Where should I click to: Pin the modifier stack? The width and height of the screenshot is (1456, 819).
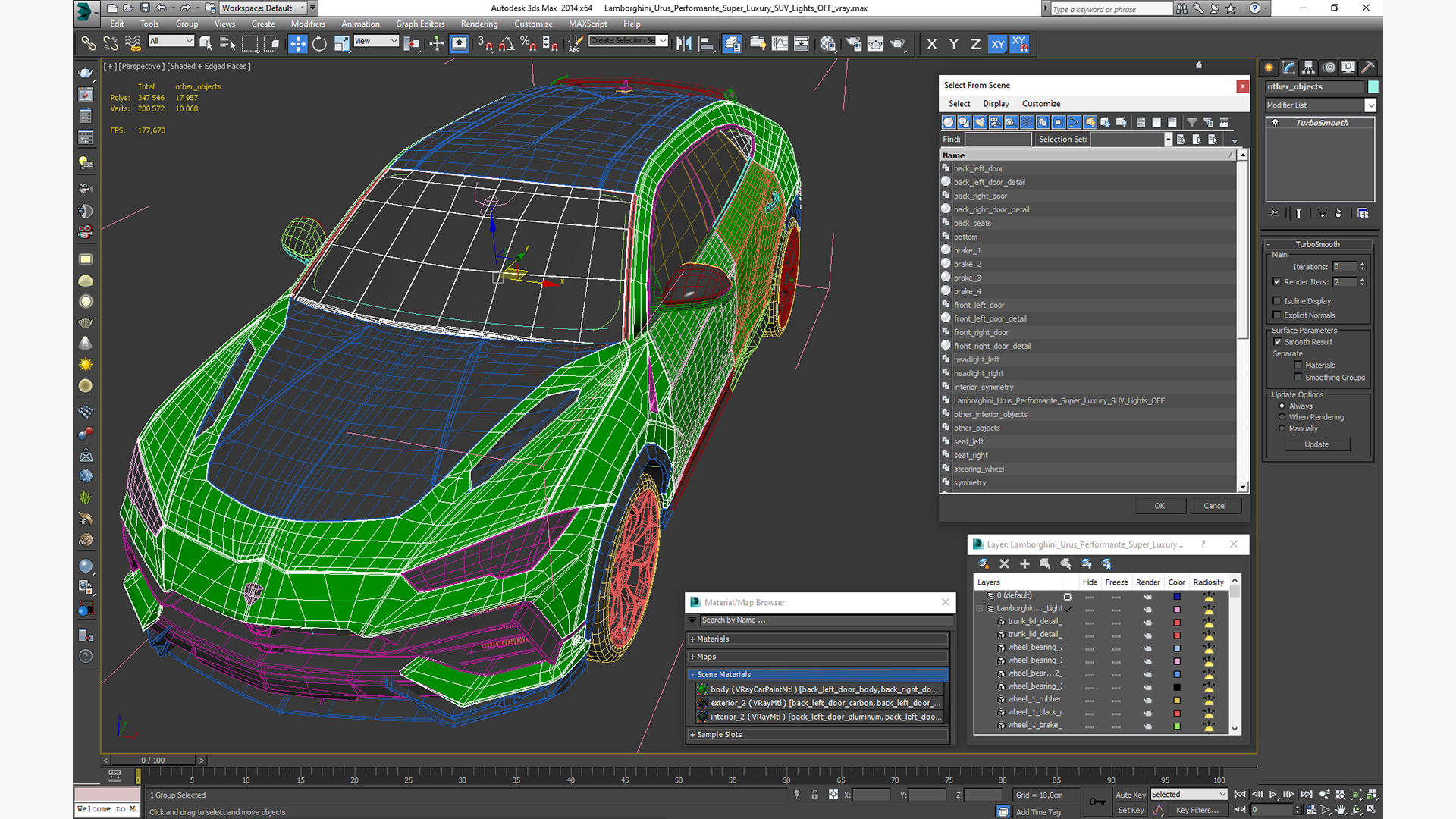click(x=1275, y=214)
